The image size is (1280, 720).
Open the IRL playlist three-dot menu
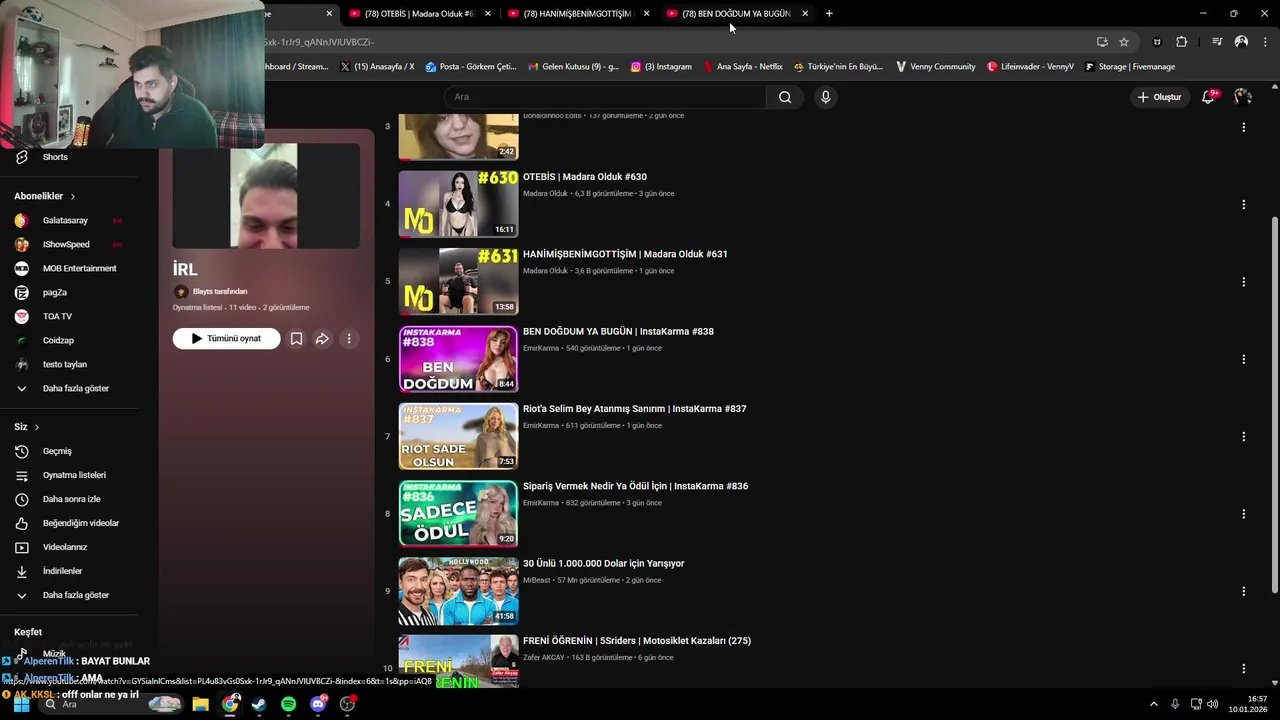(349, 339)
